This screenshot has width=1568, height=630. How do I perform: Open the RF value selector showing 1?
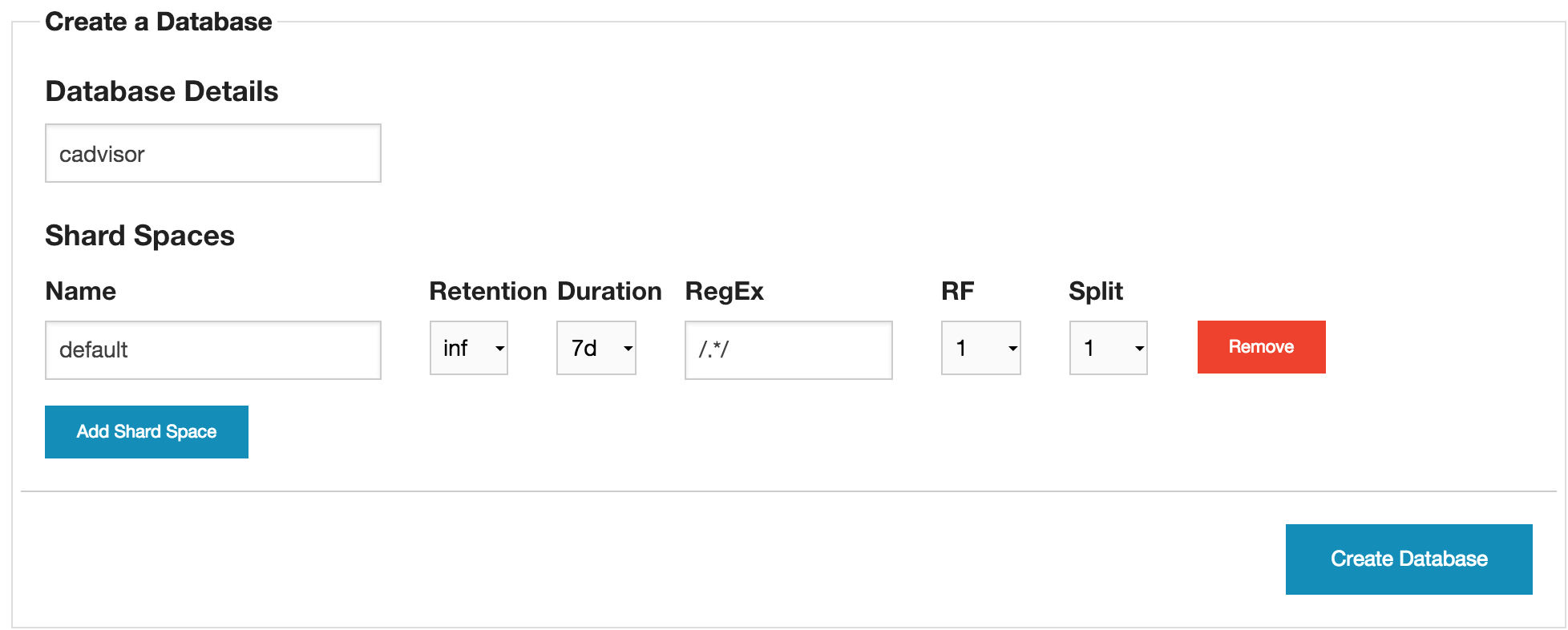click(980, 347)
